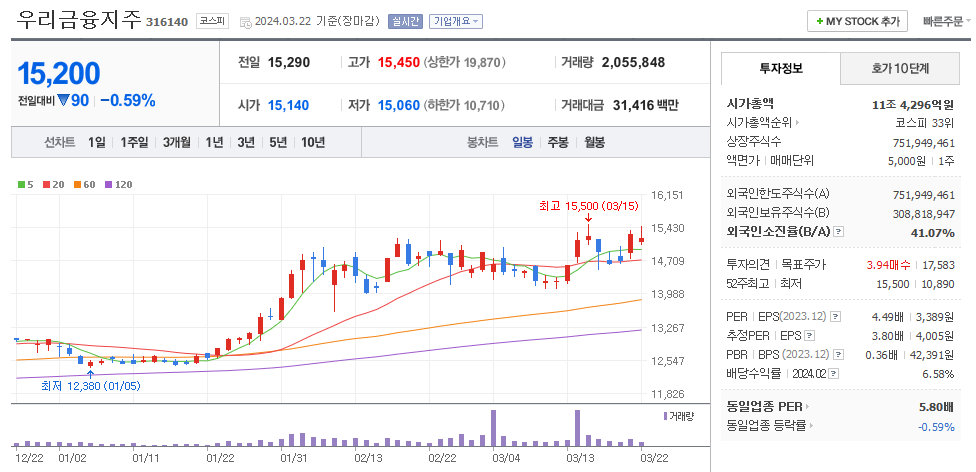976x472 pixels.
Task: Click the target price 17,583
Action: [x=938, y=265]
